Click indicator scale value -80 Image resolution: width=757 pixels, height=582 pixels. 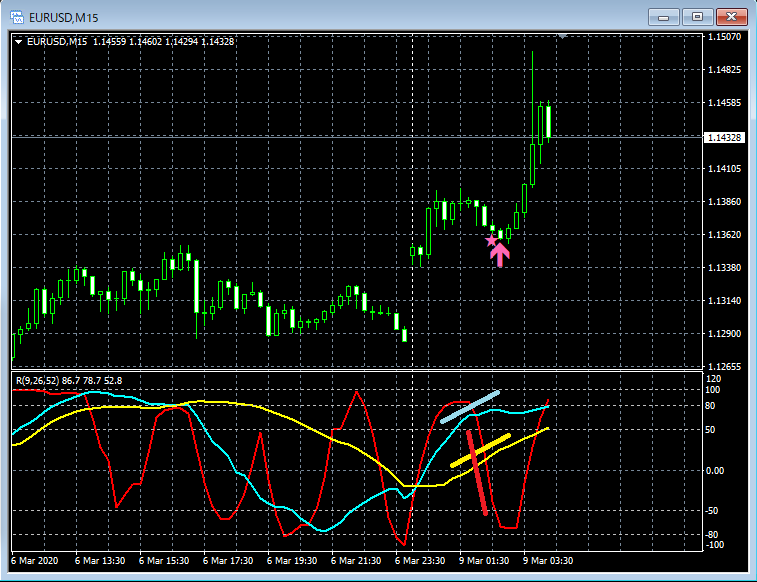[x=712, y=535]
